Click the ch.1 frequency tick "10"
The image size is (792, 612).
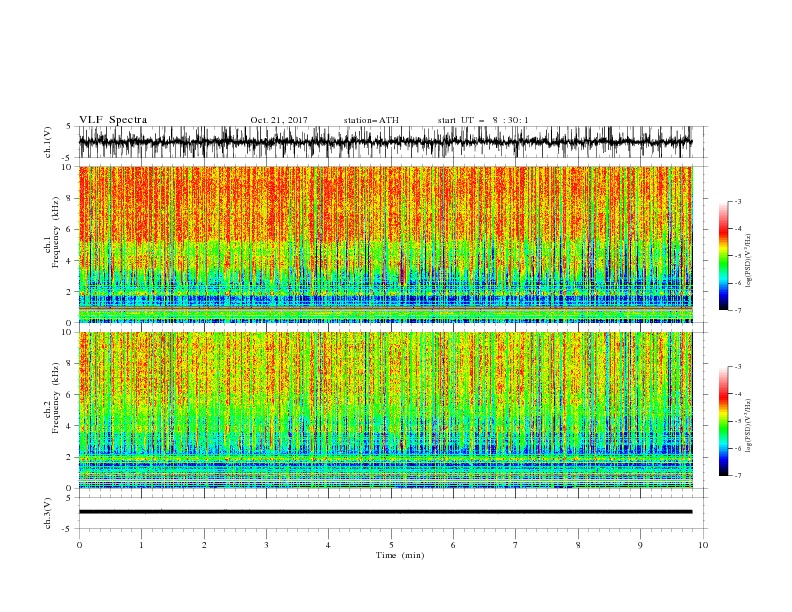(68, 167)
